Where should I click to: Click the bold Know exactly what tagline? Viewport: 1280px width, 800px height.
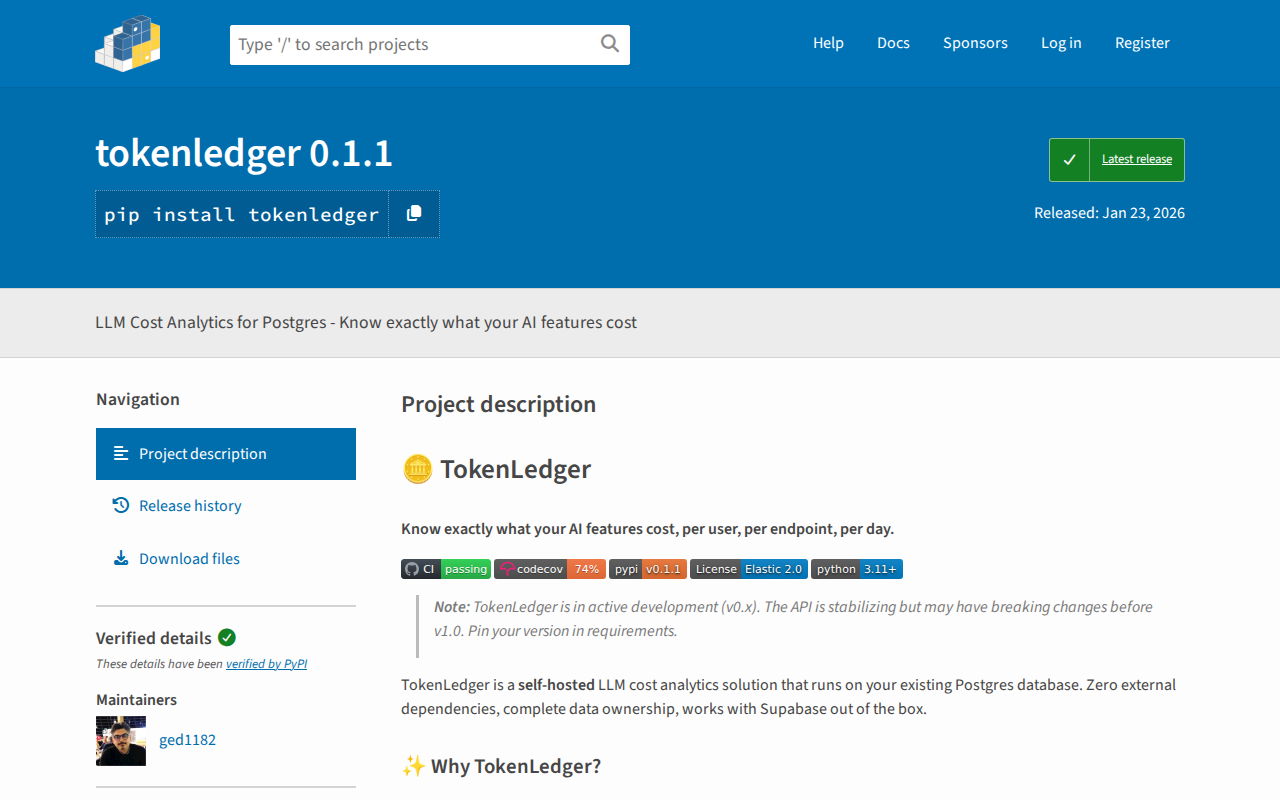(647, 529)
